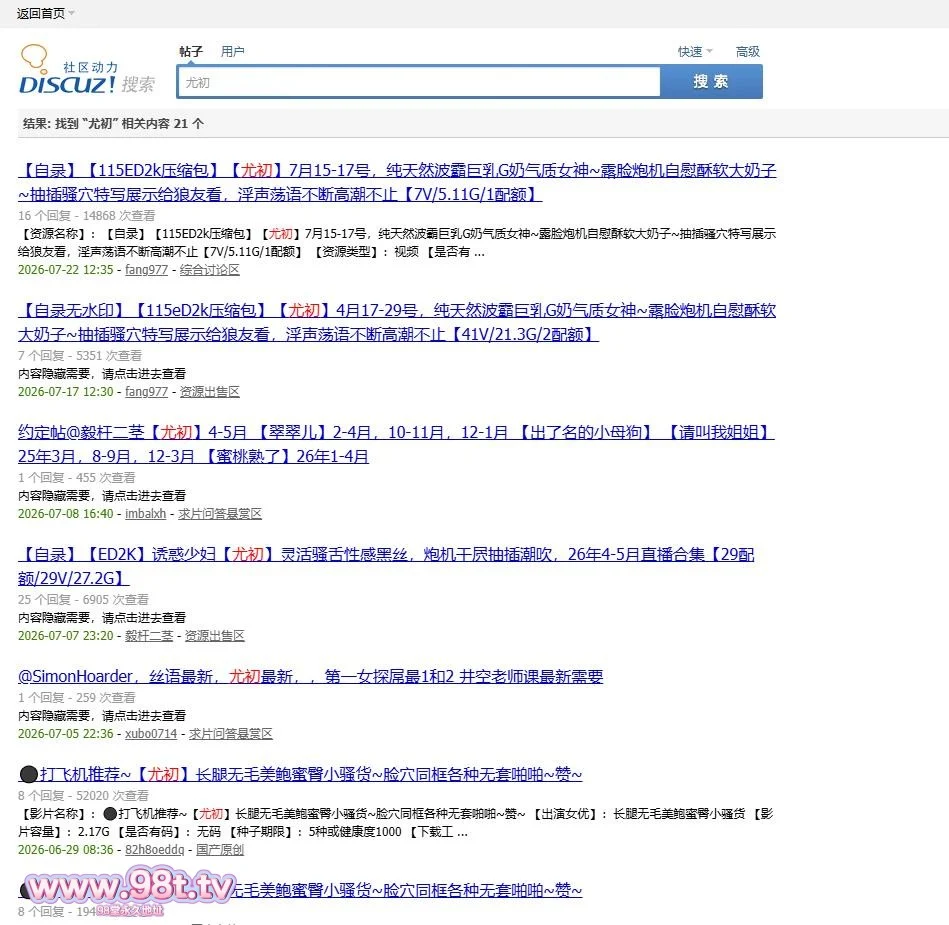Click the text 8 个回复 - 52020 次查看

click(84, 795)
